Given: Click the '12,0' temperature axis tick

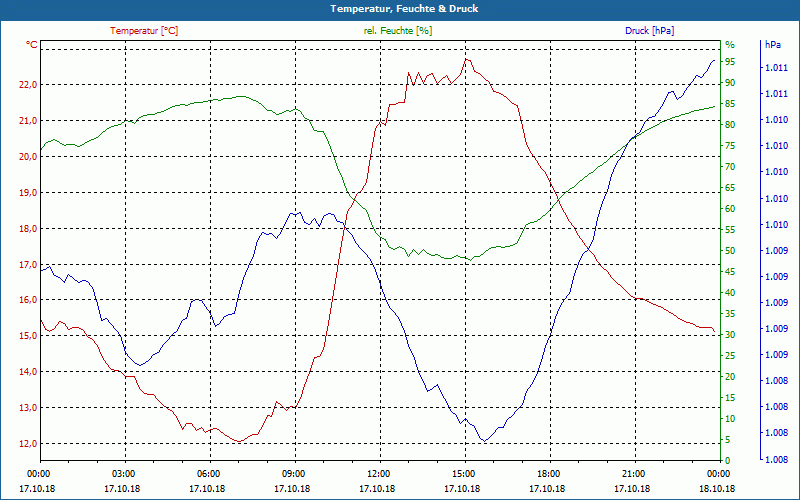Looking at the screenshot, I should pos(28,444).
